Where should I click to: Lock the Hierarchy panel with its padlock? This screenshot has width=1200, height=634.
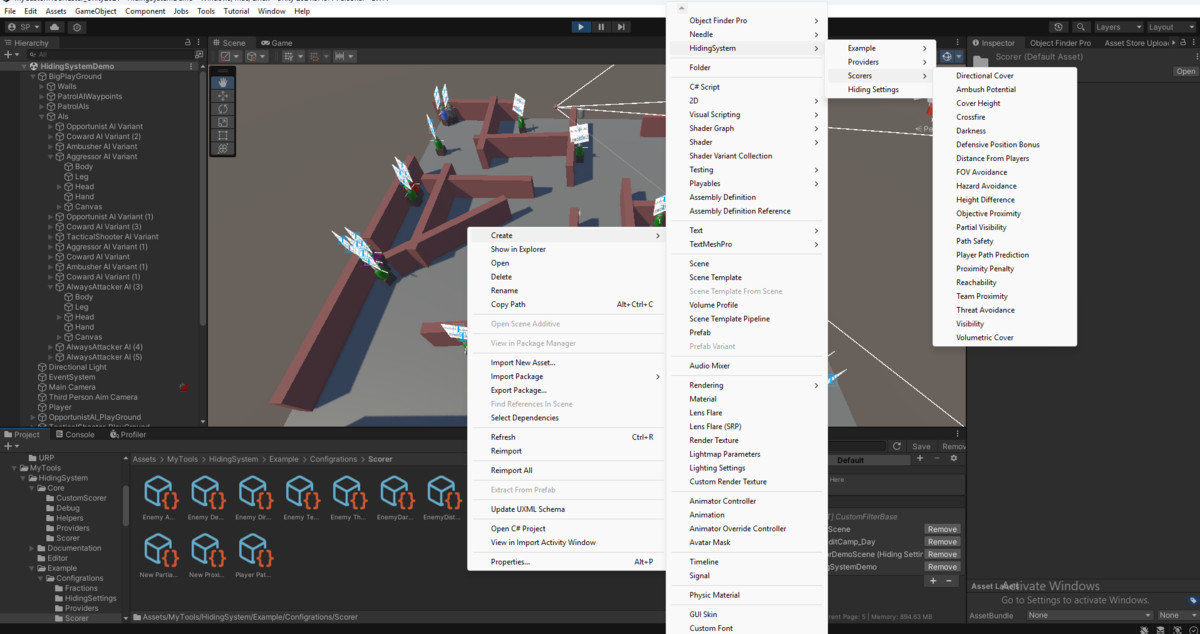(x=186, y=42)
